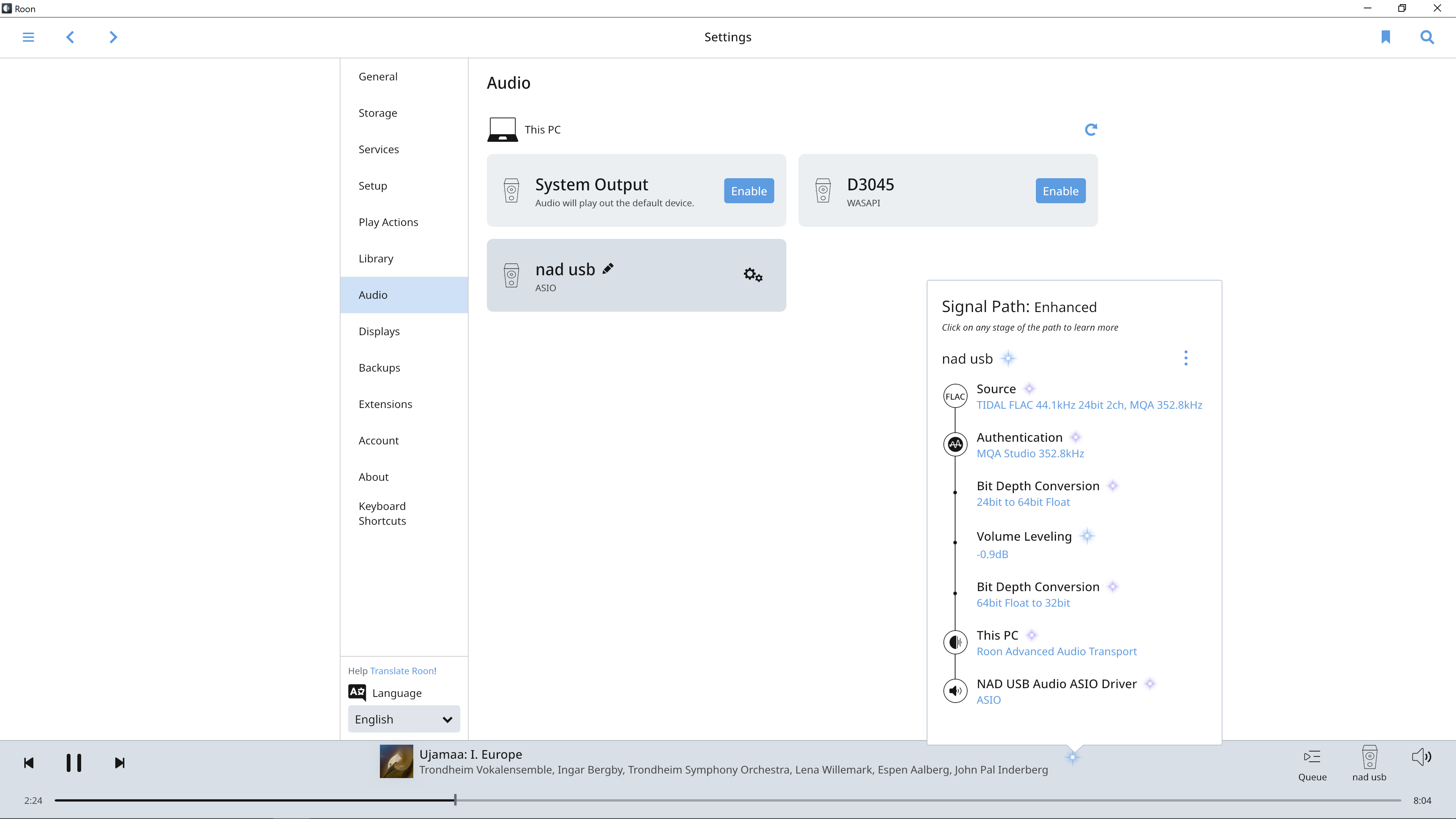Refresh the This PC audio devices
This screenshot has width=1456, height=819.
click(x=1091, y=129)
